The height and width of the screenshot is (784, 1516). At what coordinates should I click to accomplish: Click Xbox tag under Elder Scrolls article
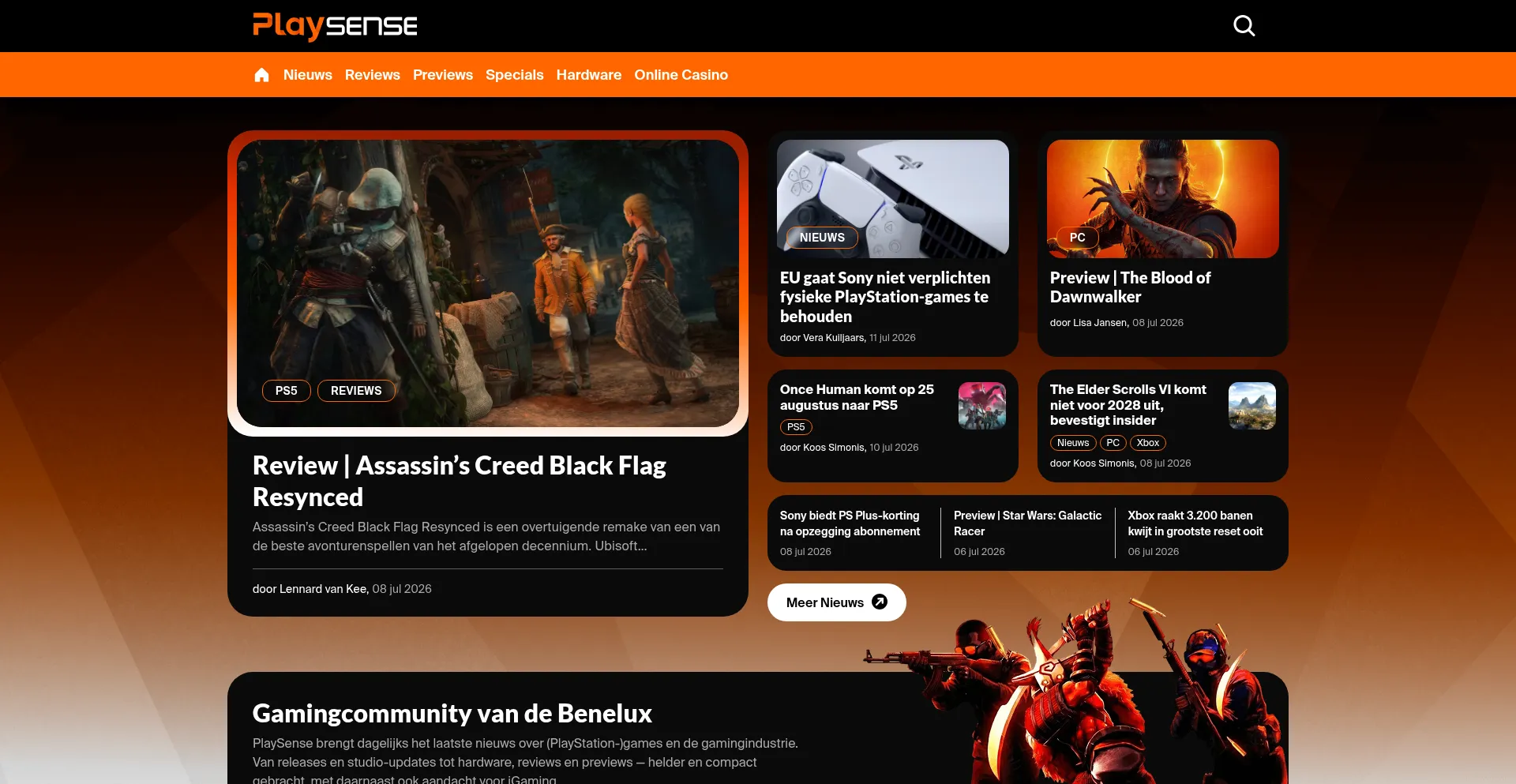(x=1148, y=443)
